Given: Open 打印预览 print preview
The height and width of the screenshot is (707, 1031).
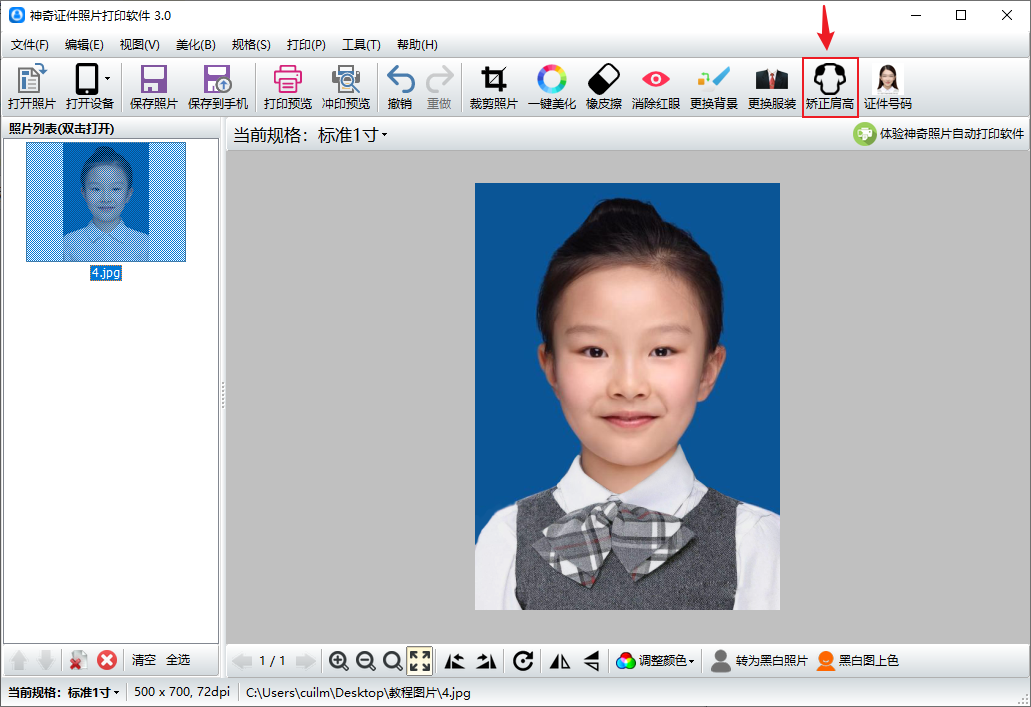Looking at the screenshot, I should (287, 87).
